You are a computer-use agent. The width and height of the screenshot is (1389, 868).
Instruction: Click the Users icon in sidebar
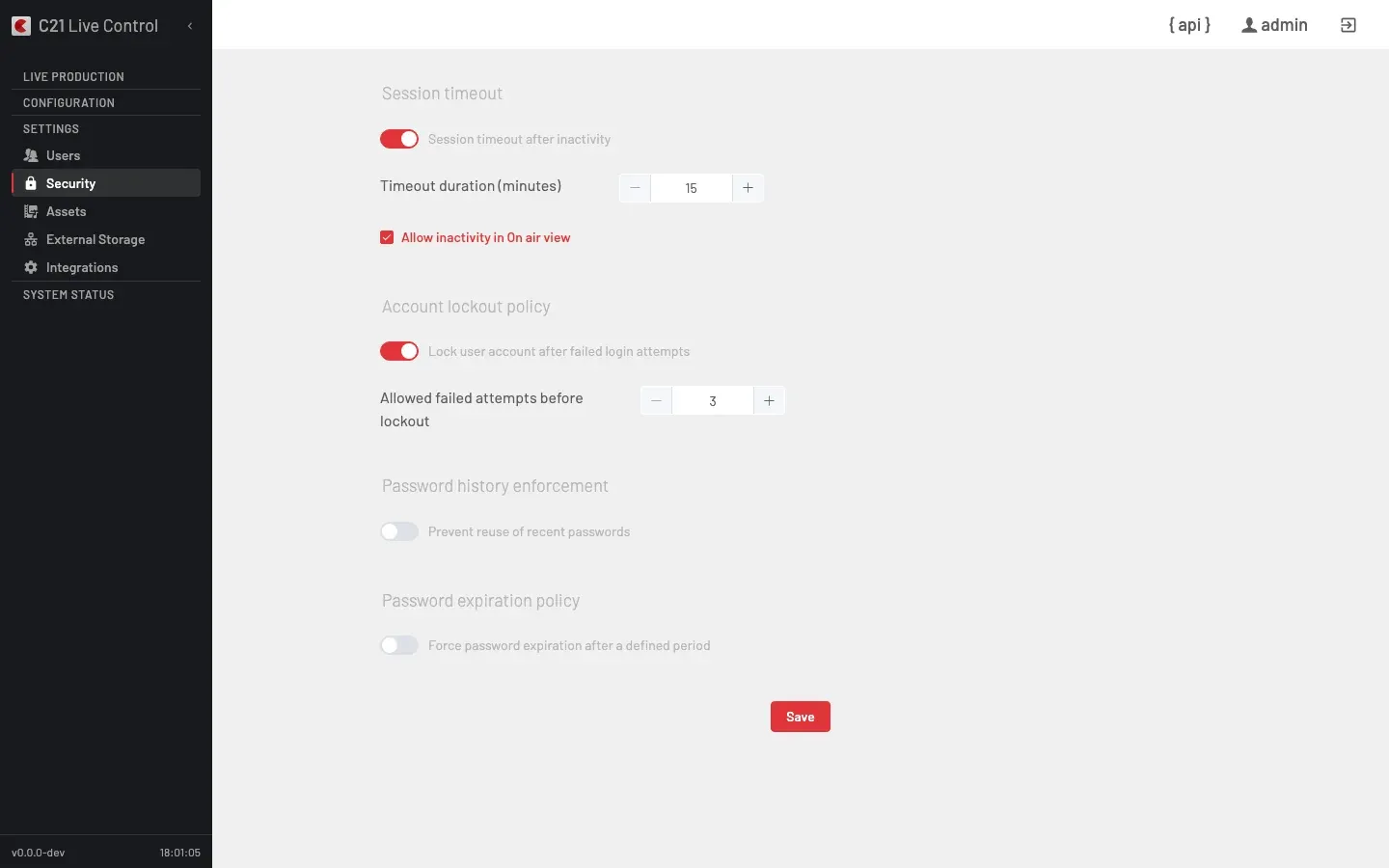(31, 155)
